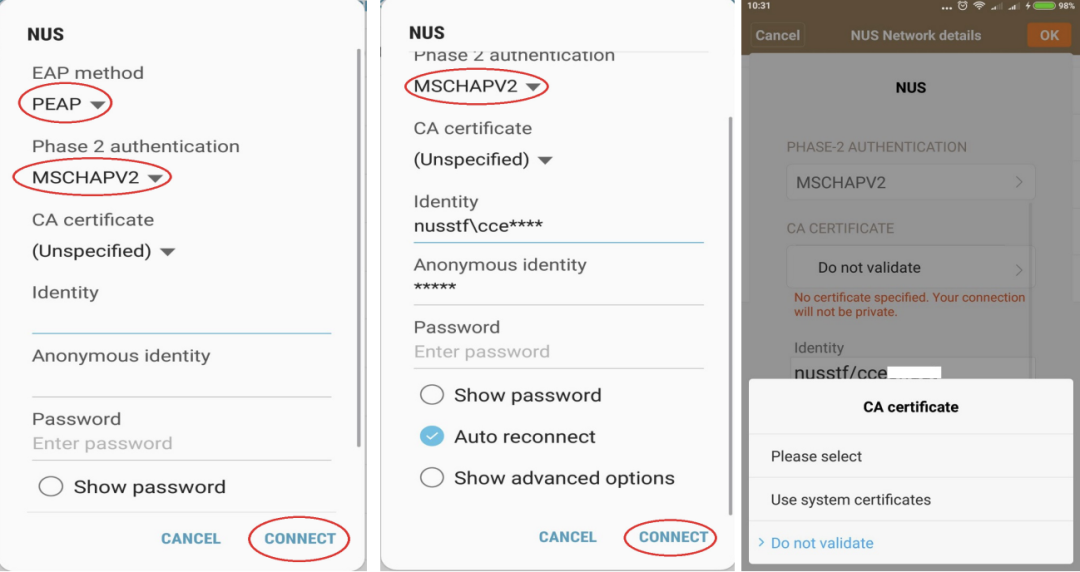Click the green battery icon in status bar

pos(1044,6)
